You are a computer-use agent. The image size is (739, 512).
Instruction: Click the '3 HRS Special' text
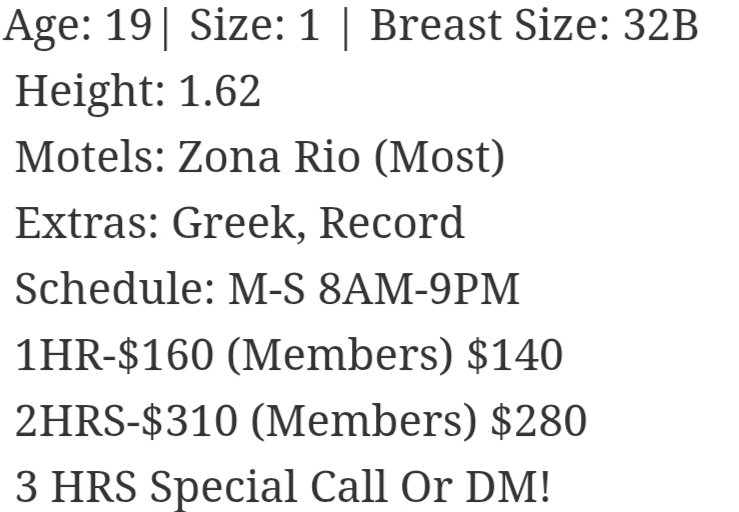pos(156,488)
